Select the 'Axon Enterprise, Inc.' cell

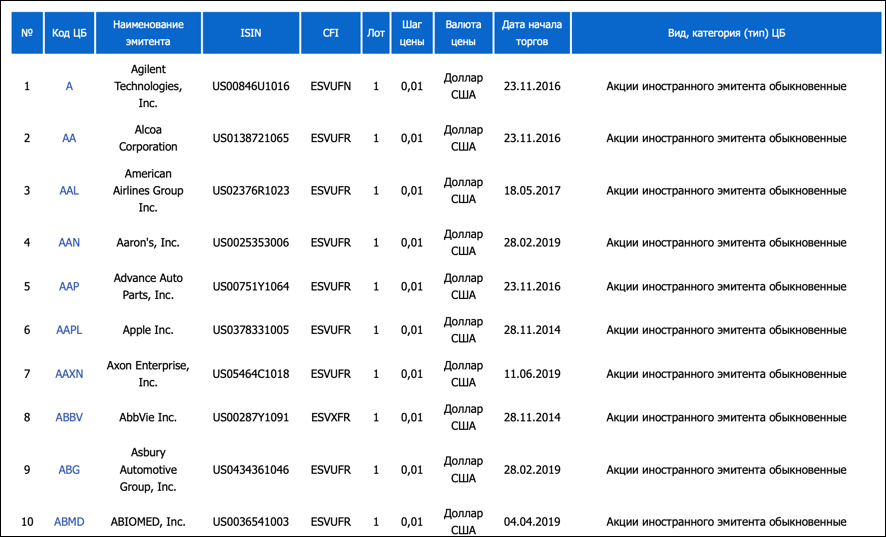[x=148, y=374]
